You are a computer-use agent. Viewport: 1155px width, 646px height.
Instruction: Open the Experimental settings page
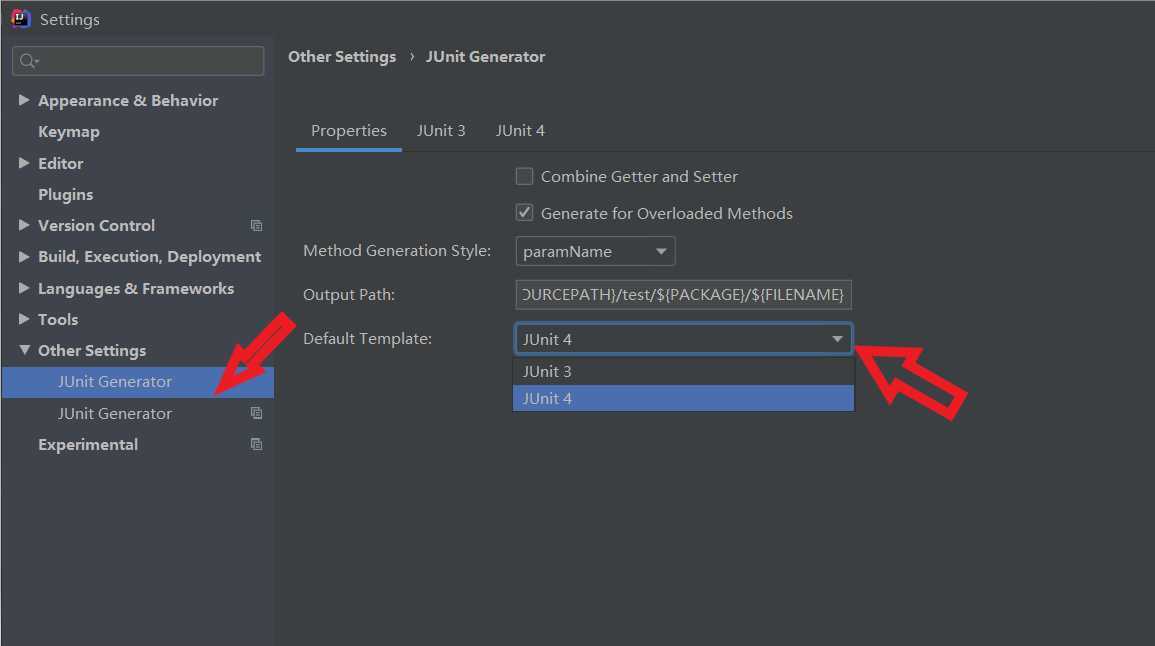(x=88, y=445)
